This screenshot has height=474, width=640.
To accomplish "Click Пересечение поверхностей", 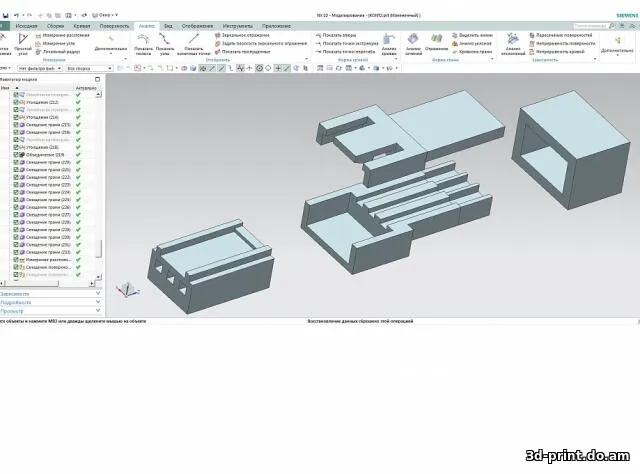I will click(560, 36).
